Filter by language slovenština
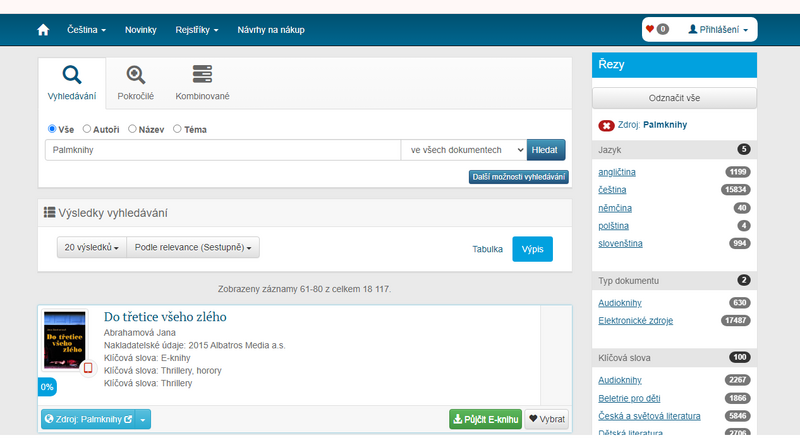The height and width of the screenshot is (440, 800). point(620,243)
